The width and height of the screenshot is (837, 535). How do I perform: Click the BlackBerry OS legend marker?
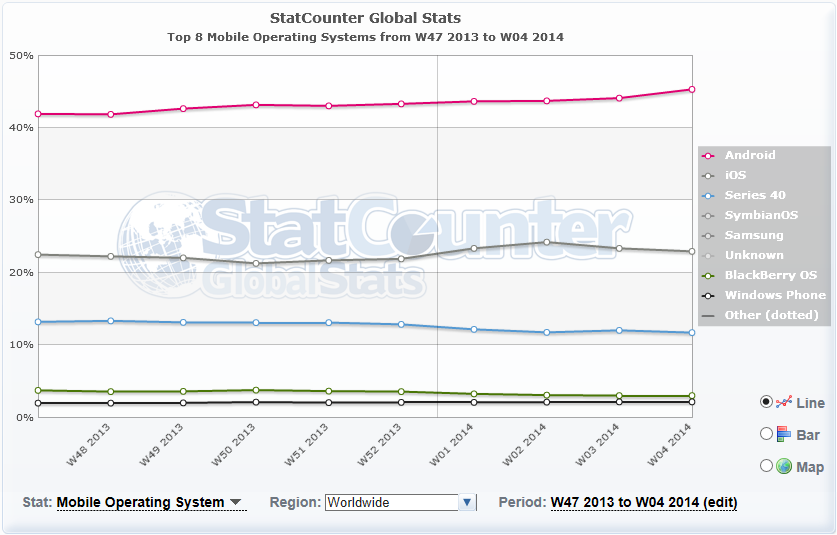pyautogui.click(x=709, y=276)
